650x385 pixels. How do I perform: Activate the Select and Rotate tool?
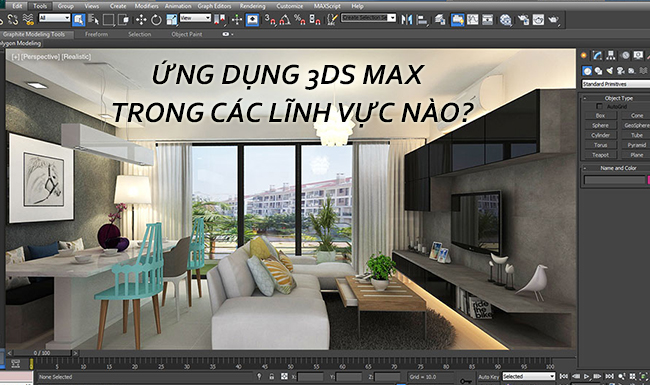(156, 19)
